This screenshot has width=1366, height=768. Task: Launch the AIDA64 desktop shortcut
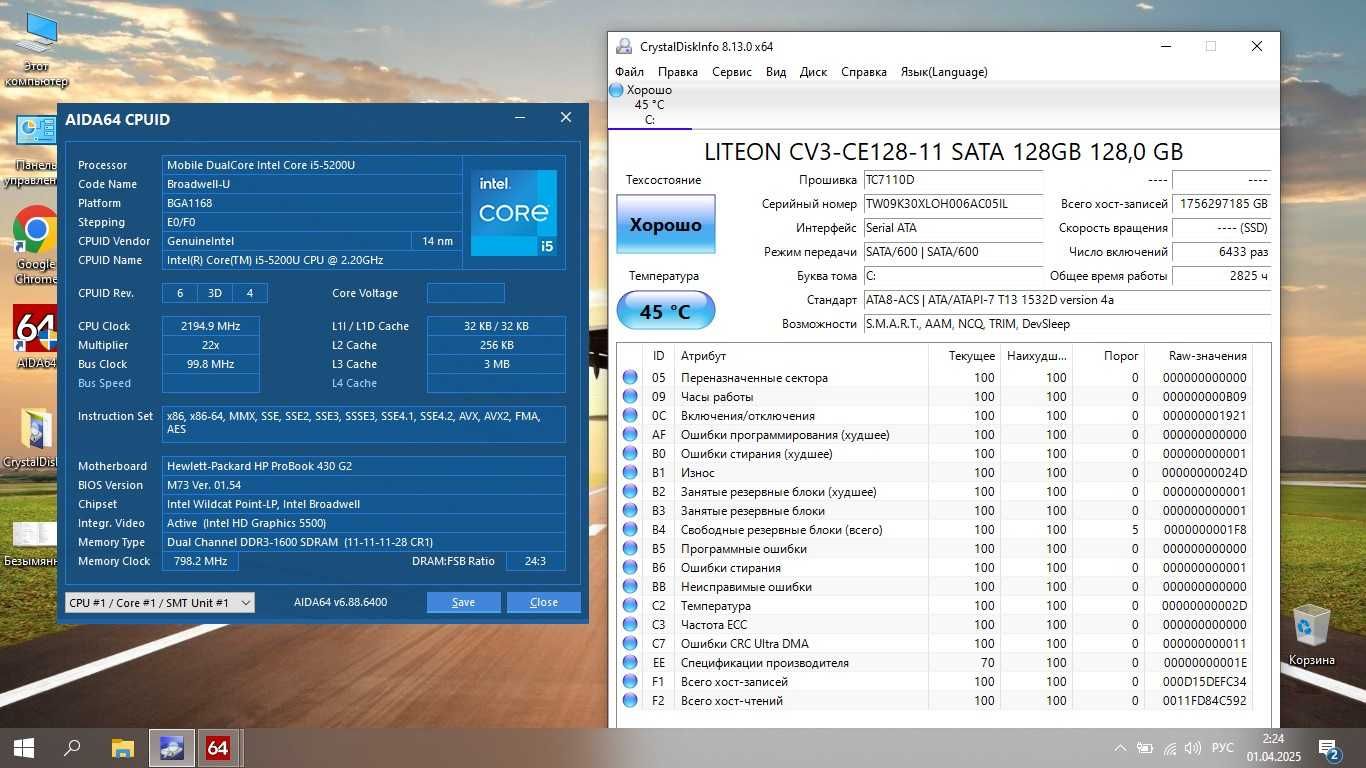click(x=36, y=338)
